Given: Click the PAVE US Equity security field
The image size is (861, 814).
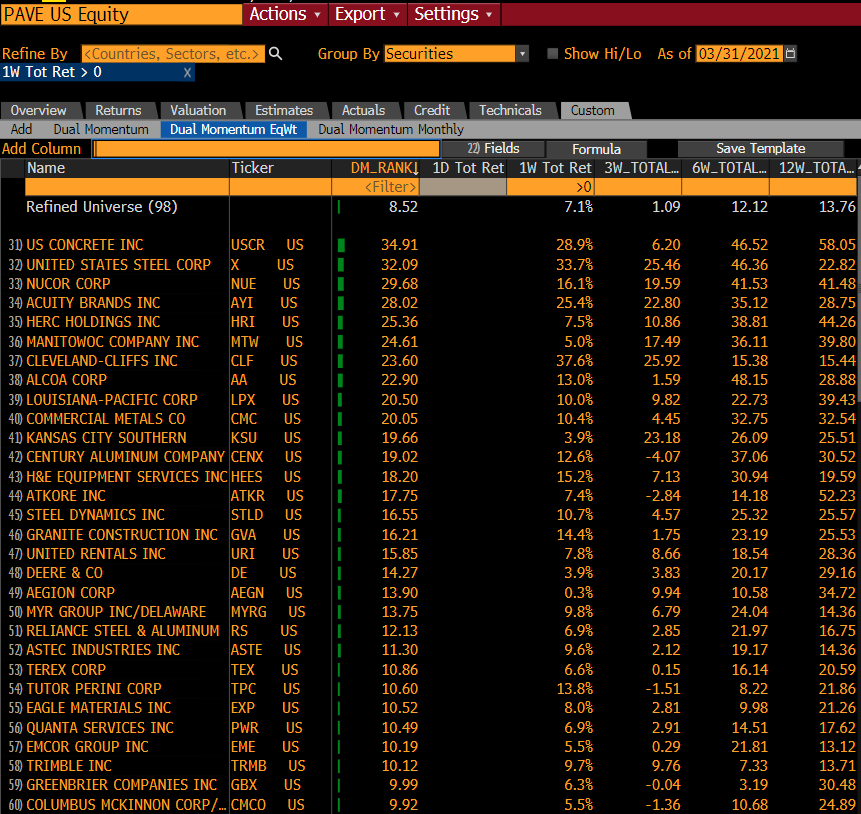Looking at the screenshot, I should point(121,14).
